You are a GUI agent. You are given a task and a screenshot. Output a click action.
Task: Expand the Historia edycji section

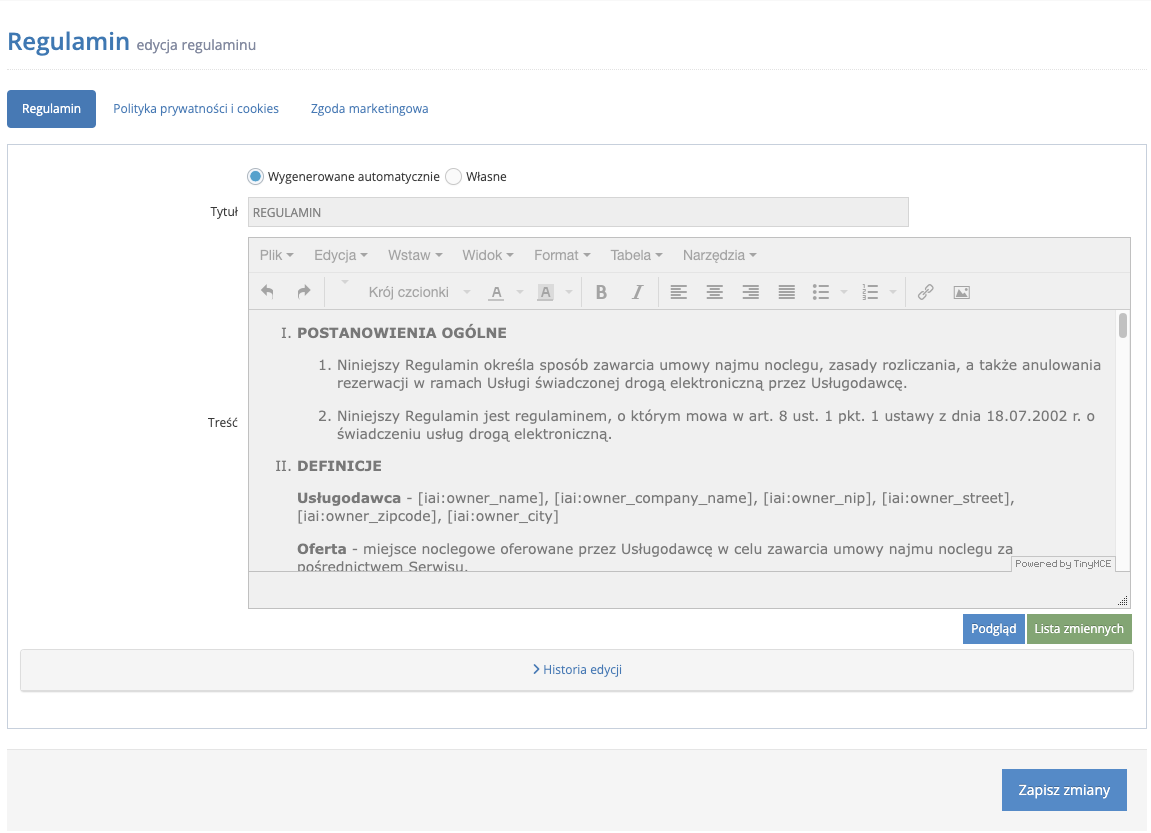[577, 669]
